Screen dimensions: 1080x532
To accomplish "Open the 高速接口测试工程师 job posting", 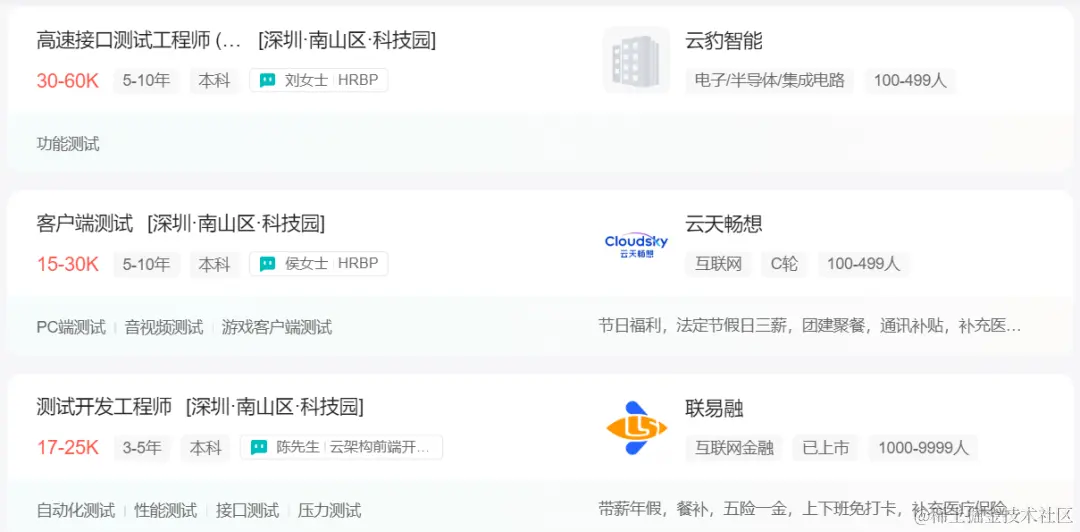I will click(139, 41).
